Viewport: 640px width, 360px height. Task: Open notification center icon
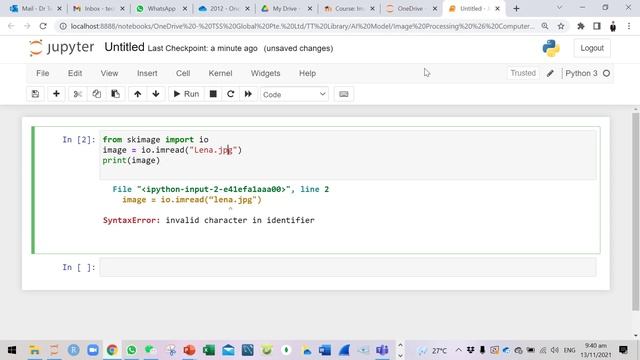[623, 350]
